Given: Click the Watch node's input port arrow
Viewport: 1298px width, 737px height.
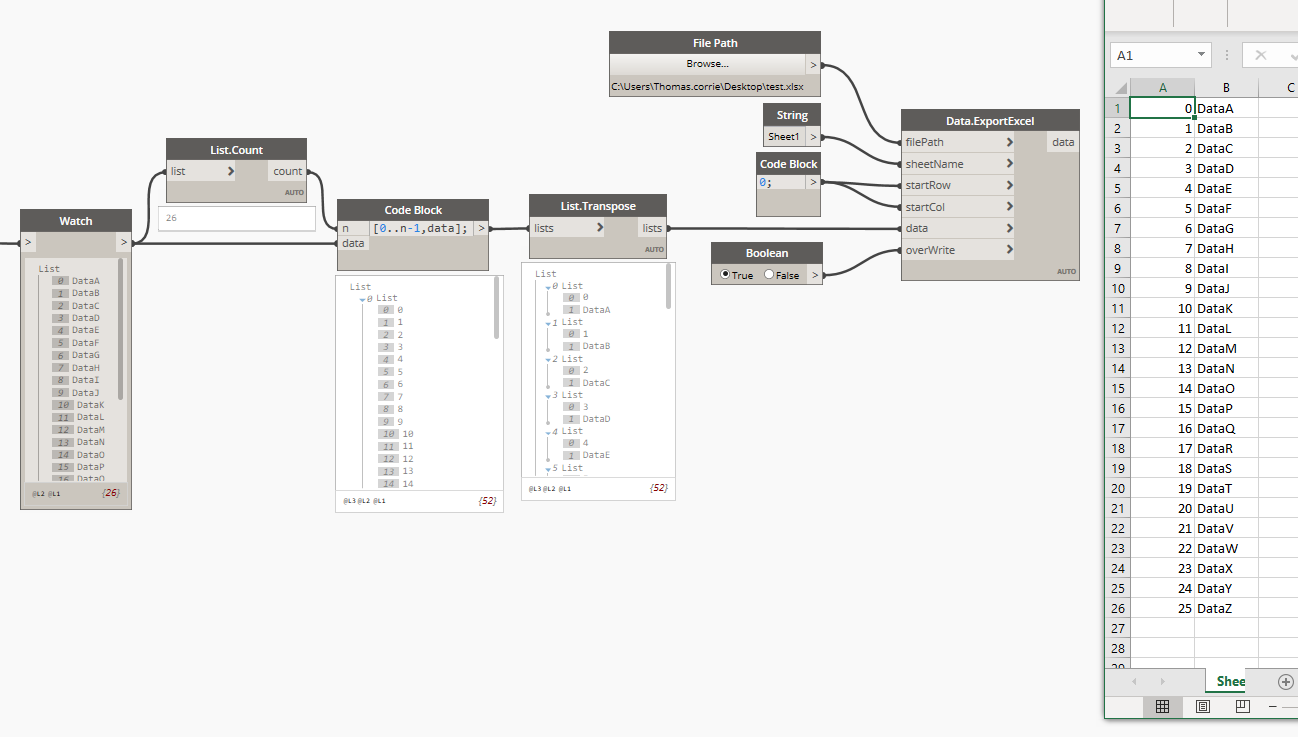Looking at the screenshot, I should click(28, 242).
